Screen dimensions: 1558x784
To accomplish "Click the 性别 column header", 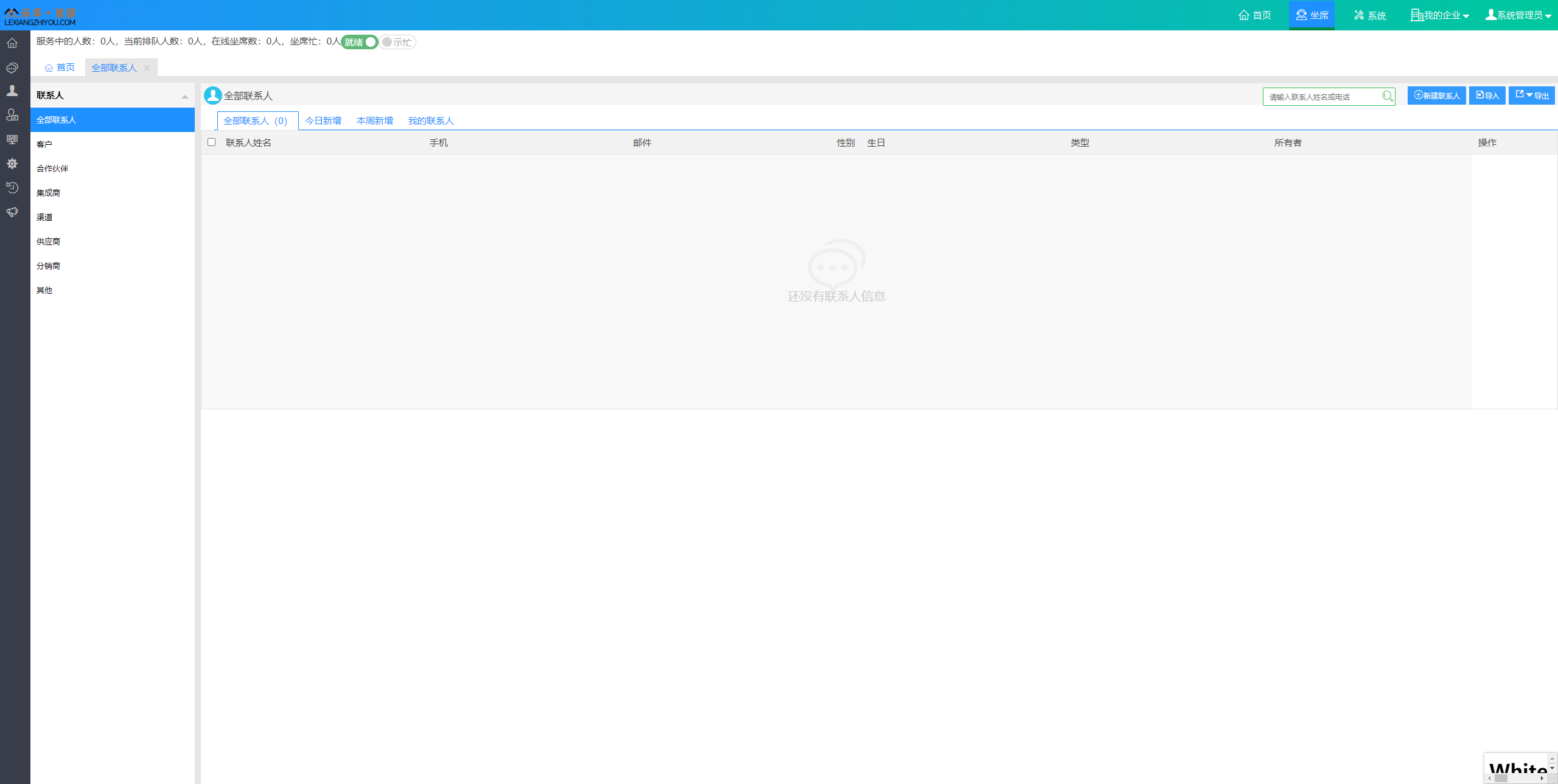I will click(x=845, y=142).
